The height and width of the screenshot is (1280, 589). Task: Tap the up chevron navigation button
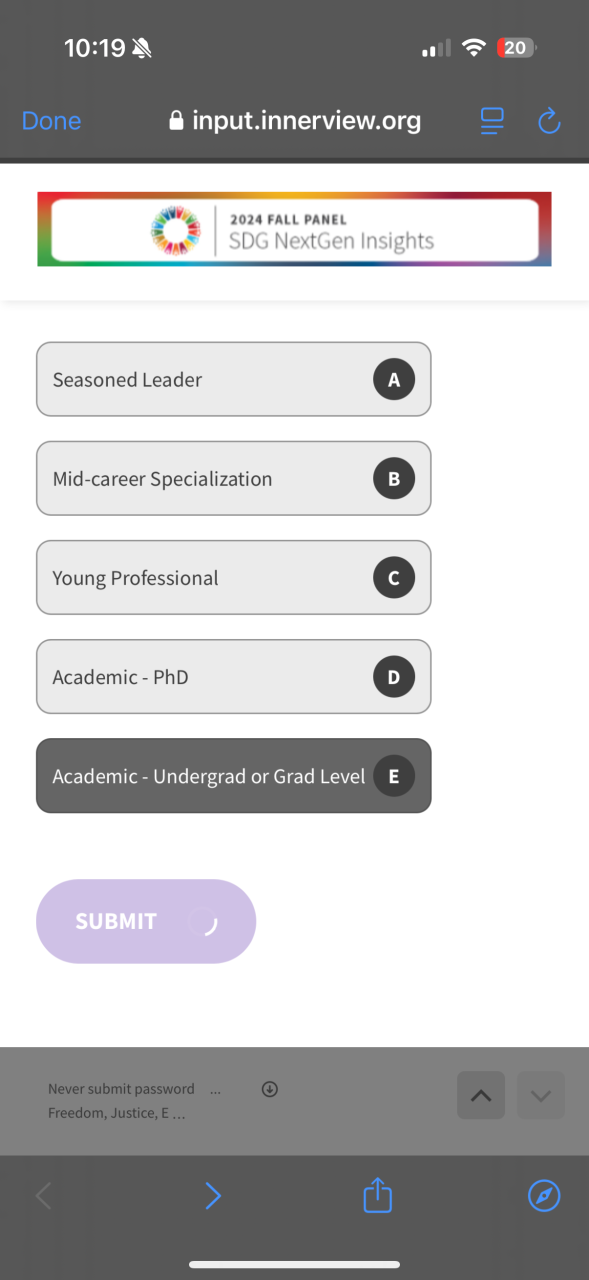tap(481, 1095)
